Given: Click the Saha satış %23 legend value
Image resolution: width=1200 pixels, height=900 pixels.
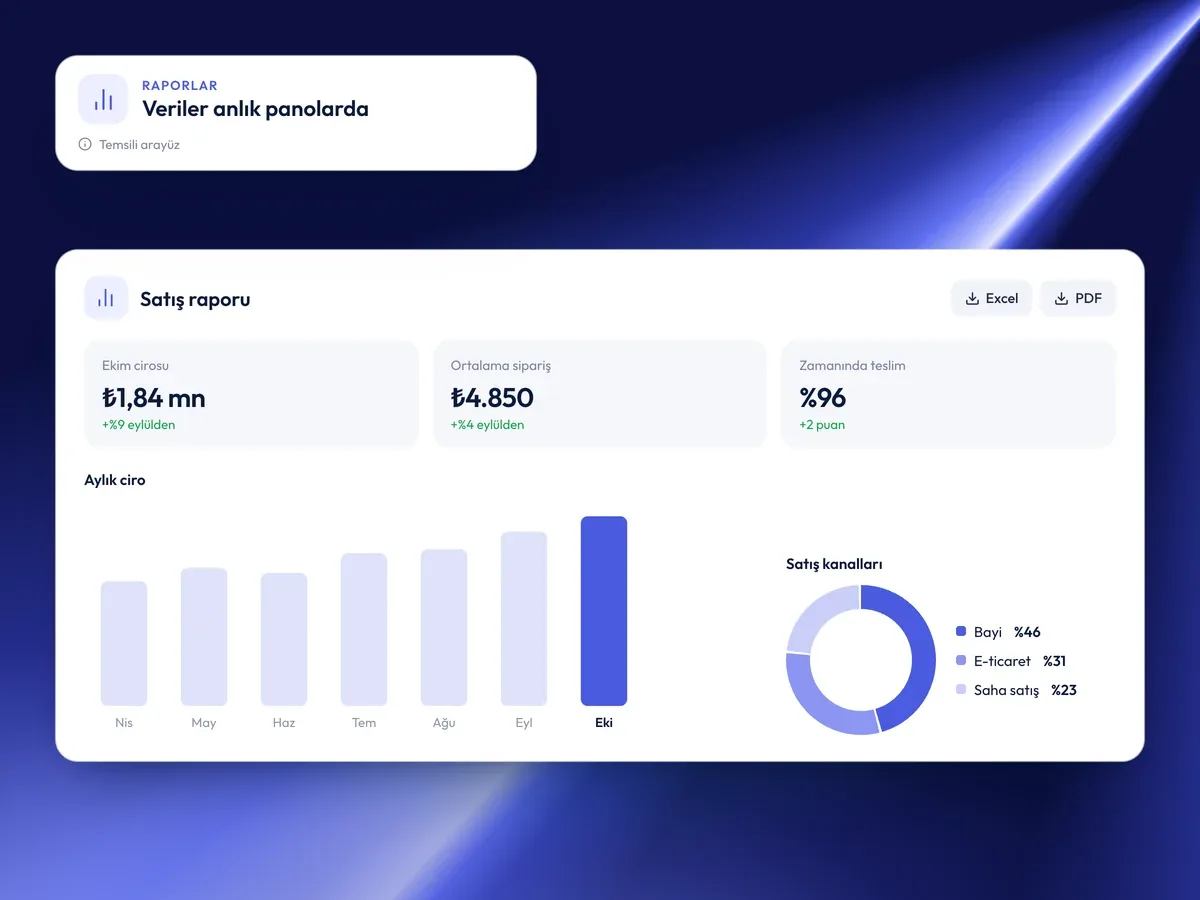Looking at the screenshot, I should coord(1064,690).
